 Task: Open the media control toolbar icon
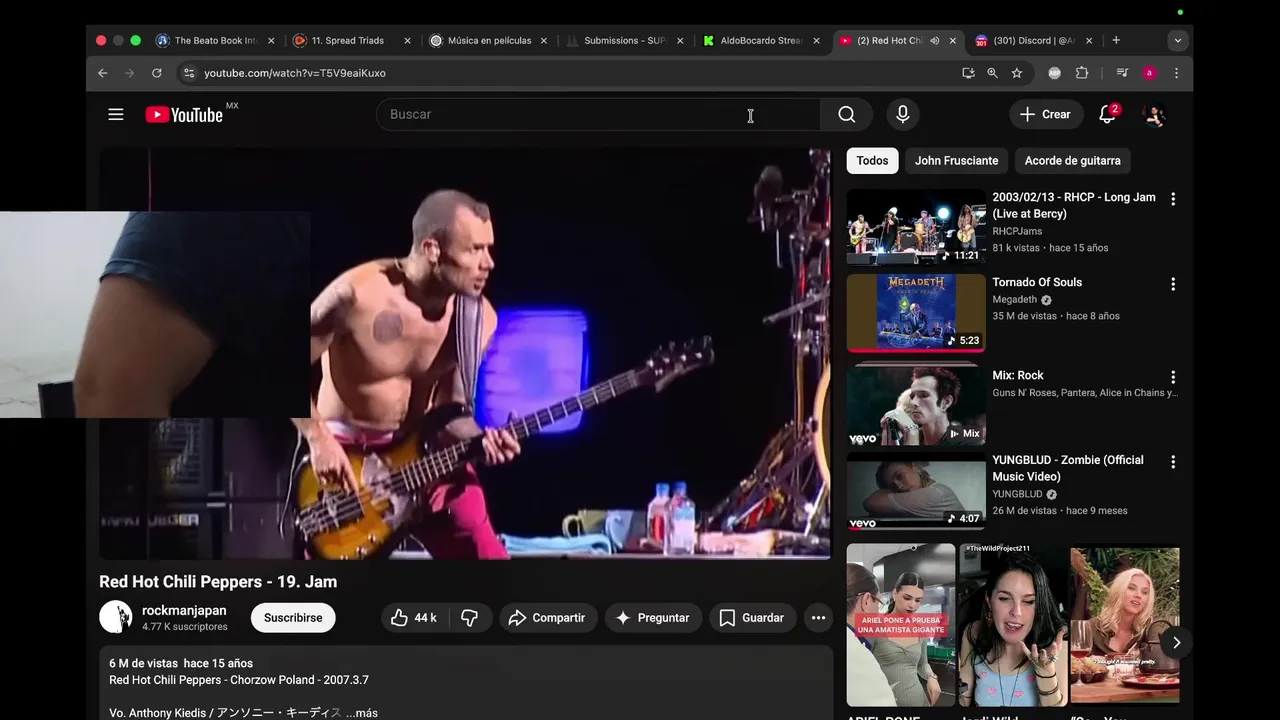1122,73
